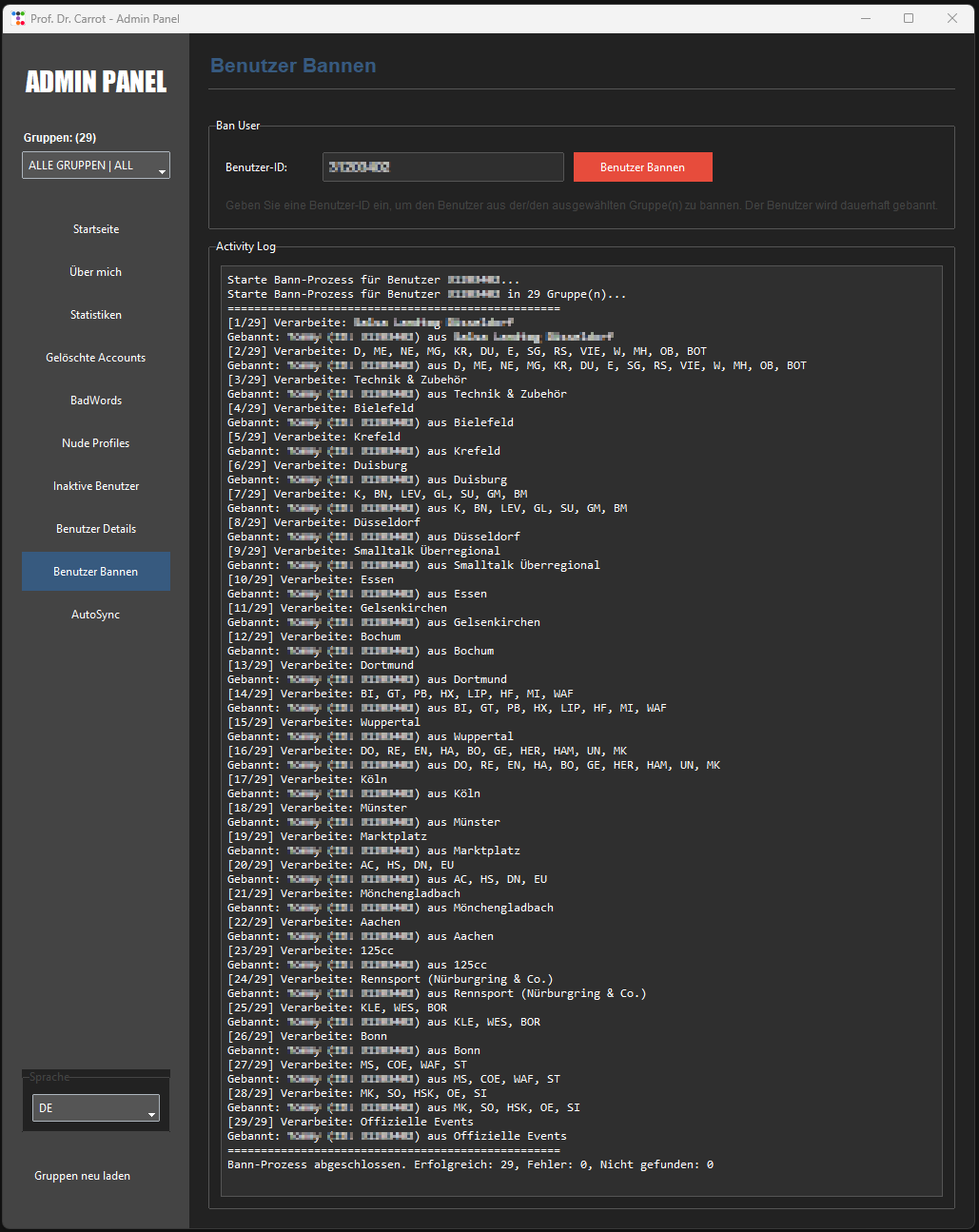
Task: Open Inaktive Benutzer list
Action: [x=96, y=486]
